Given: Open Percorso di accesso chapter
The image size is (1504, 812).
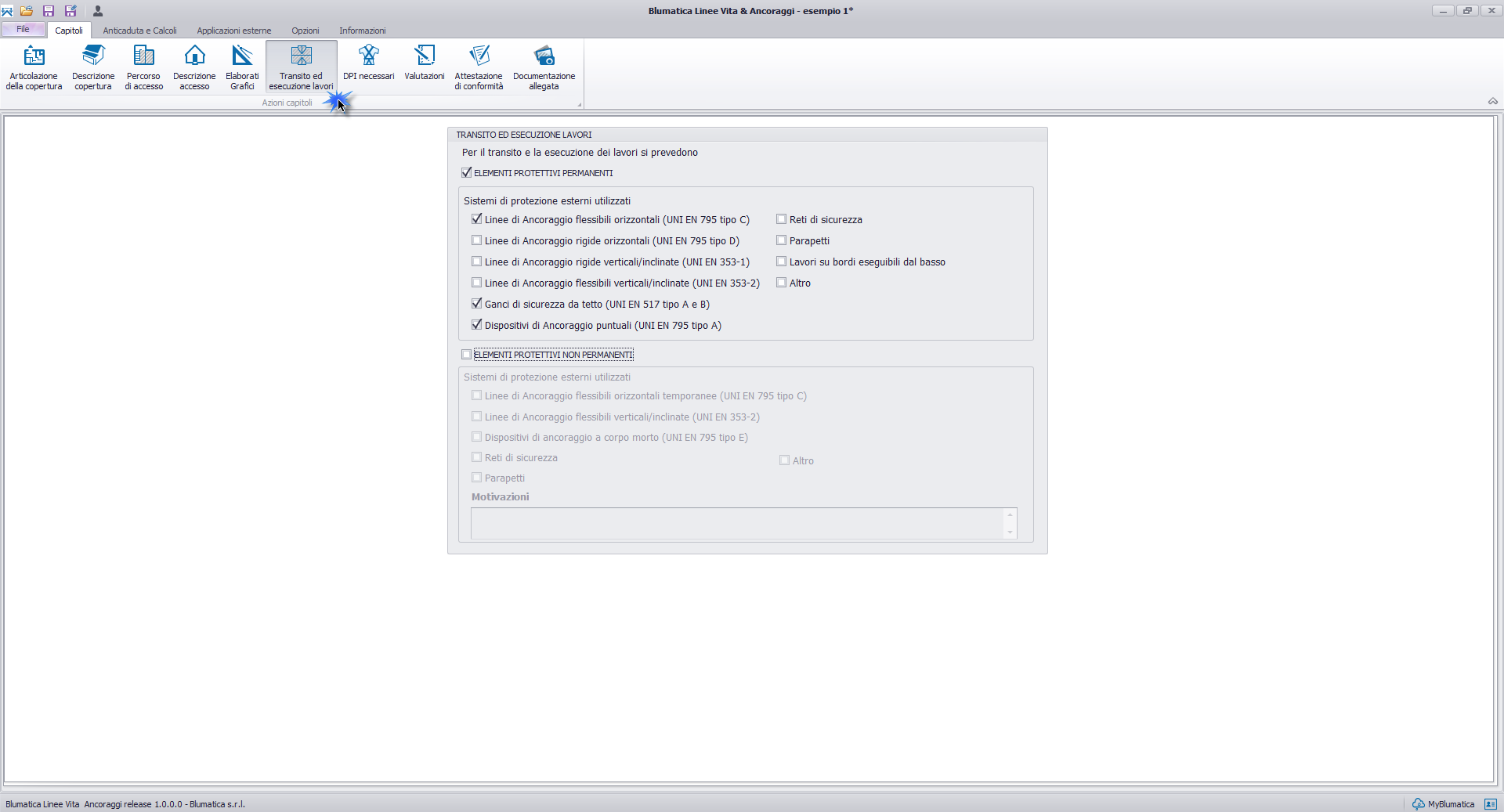Looking at the screenshot, I should tap(143, 67).
